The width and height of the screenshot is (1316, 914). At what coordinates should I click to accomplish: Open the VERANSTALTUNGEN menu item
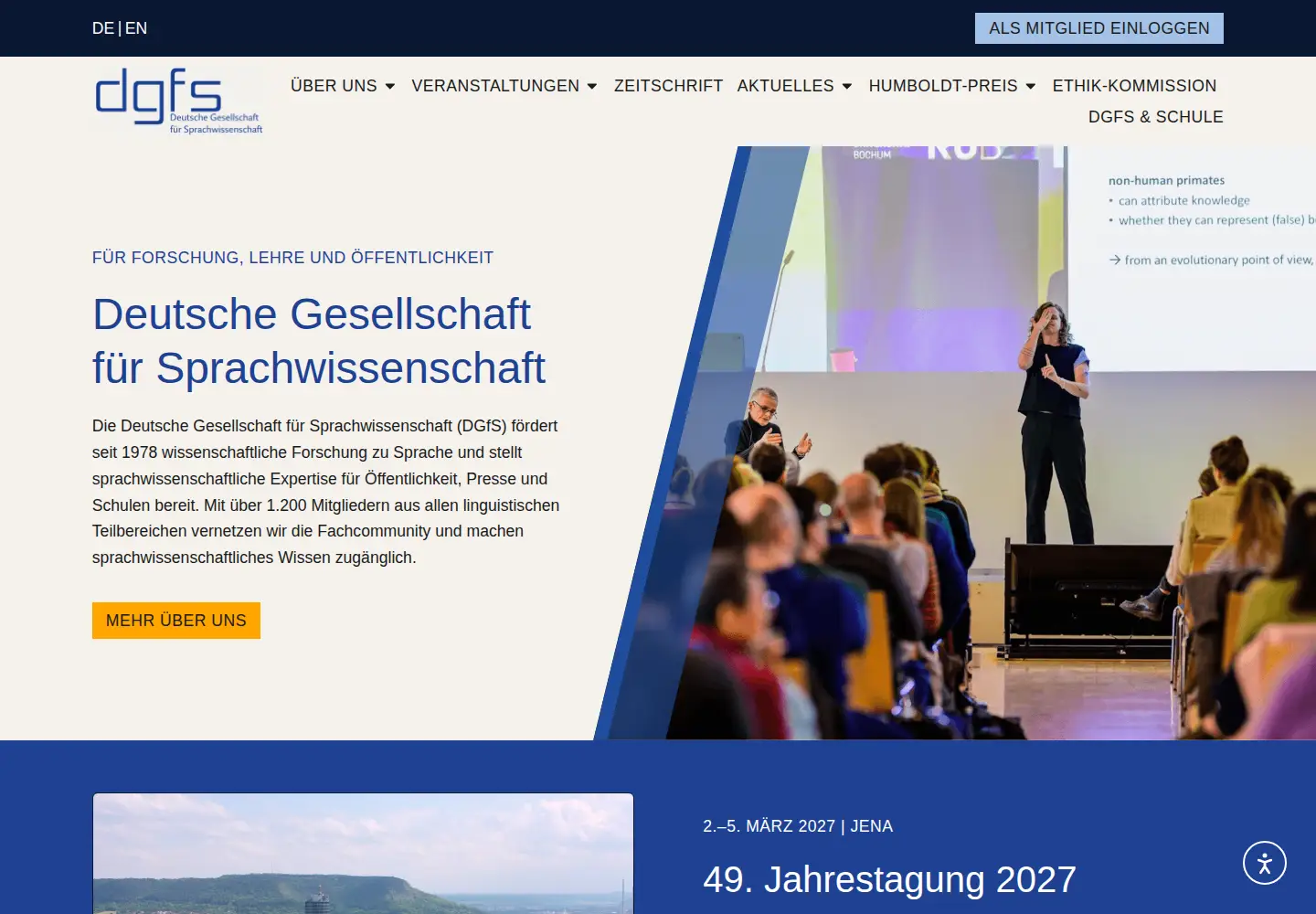pyautogui.click(x=495, y=86)
